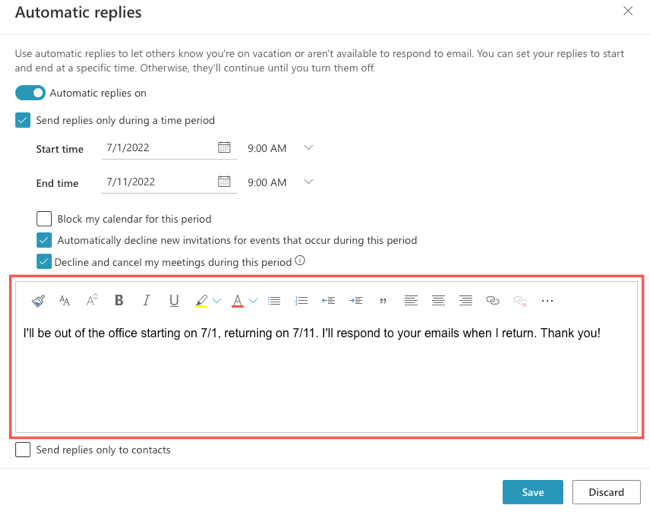The height and width of the screenshot is (512, 650).
Task: Click the superscript font style icon
Action: click(92, 300)
